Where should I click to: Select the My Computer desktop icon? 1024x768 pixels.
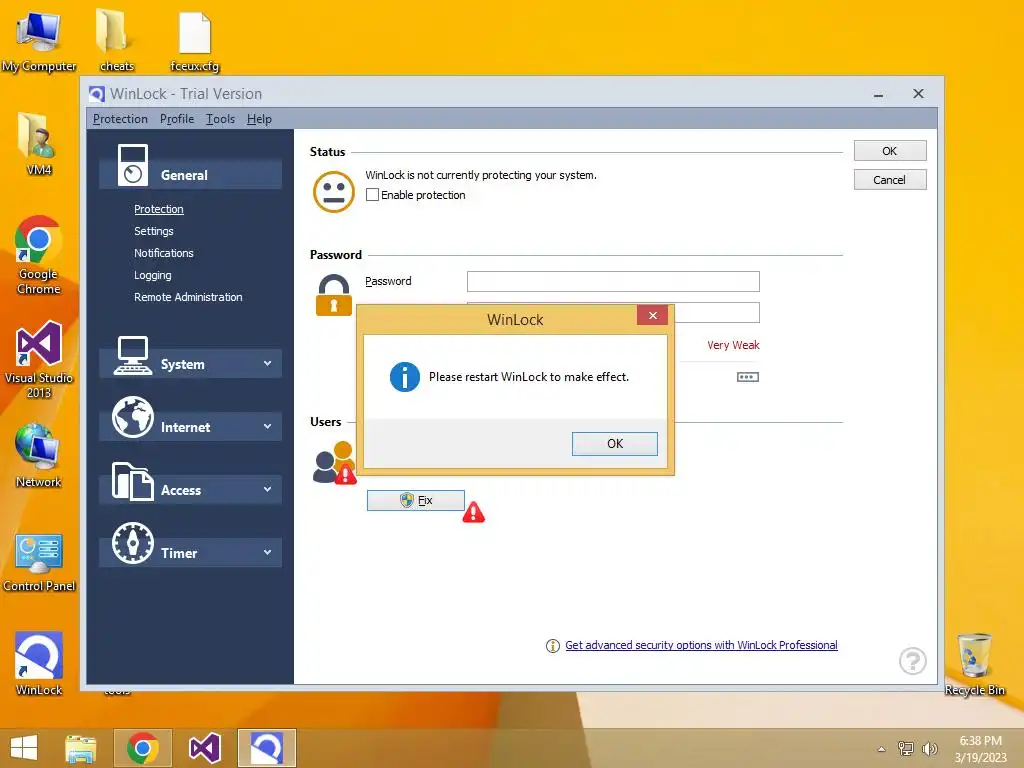pyautogui.click(x=39, y=40)
